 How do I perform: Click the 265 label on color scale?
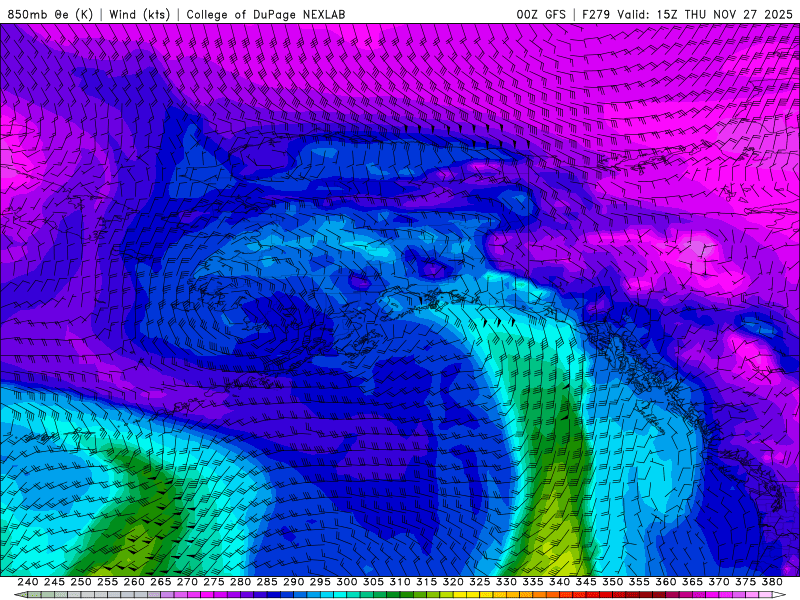click(160, 582)
